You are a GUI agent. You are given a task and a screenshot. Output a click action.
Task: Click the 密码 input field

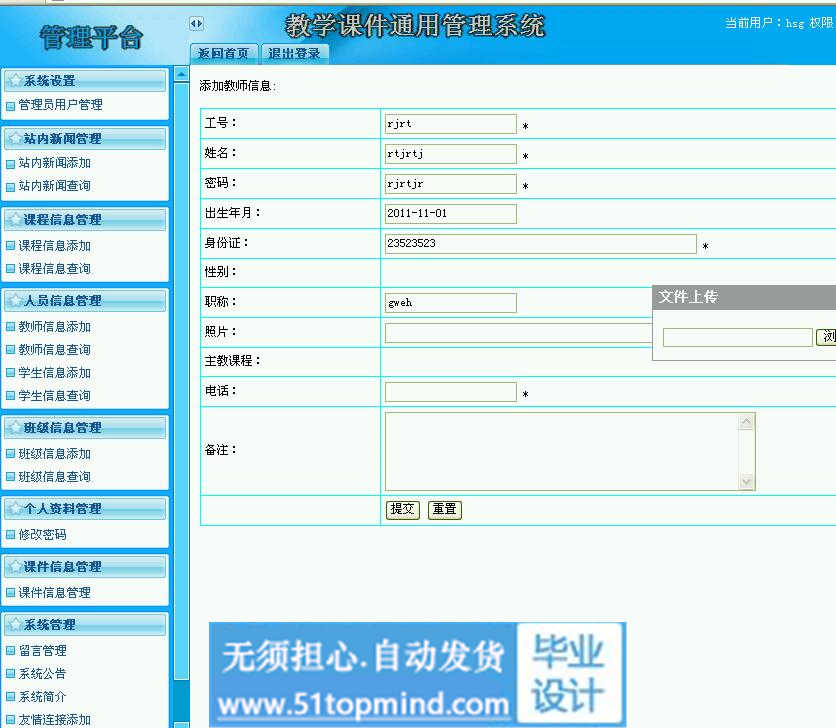(x=451, y=184)
